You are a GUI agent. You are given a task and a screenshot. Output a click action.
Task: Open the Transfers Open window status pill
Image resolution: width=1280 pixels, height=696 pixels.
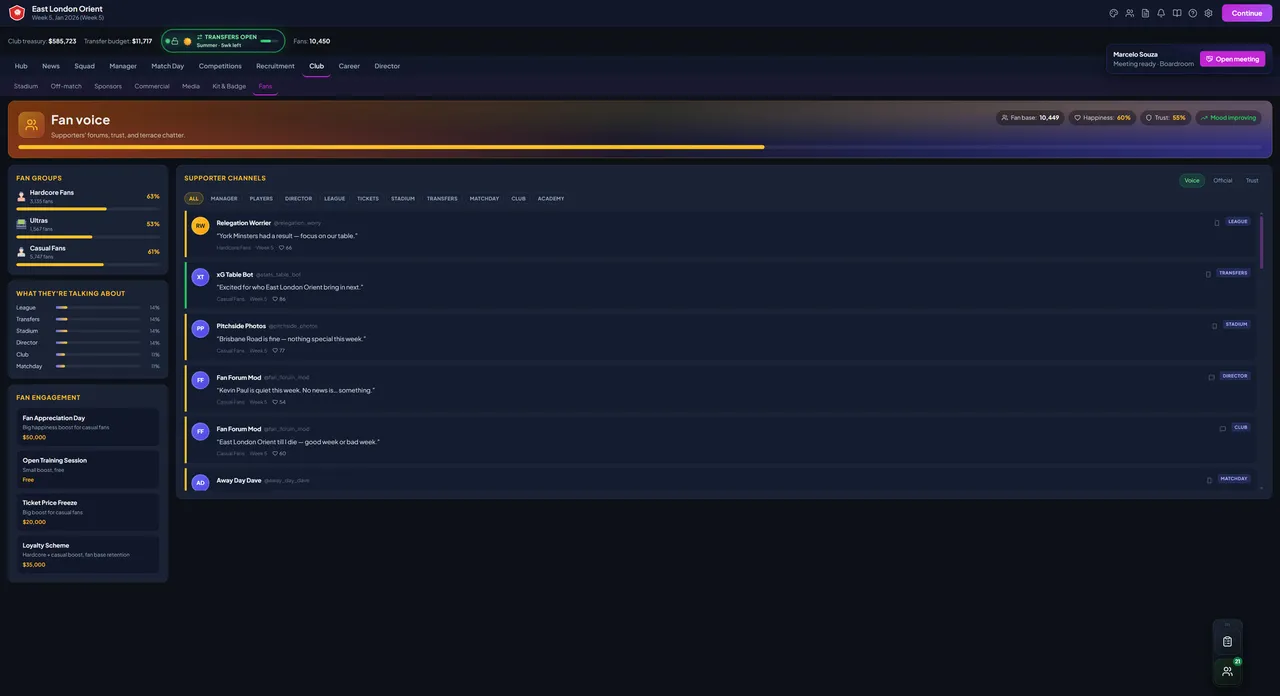(223, 41)
